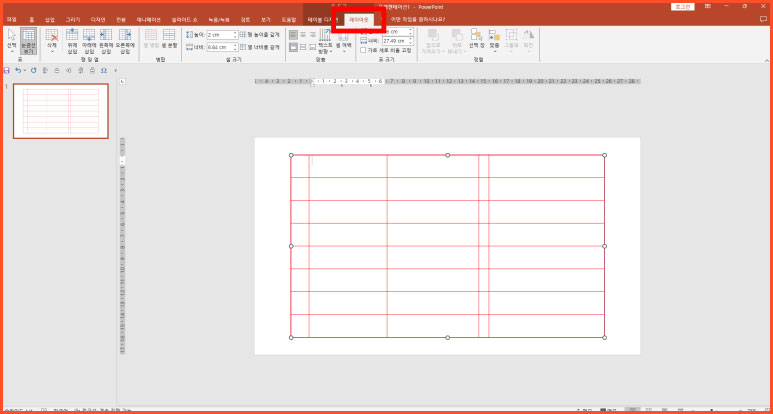Screen dimensions: 773x414
Task: Click the Undo arrow icon
Action: [x=18, y=70]
